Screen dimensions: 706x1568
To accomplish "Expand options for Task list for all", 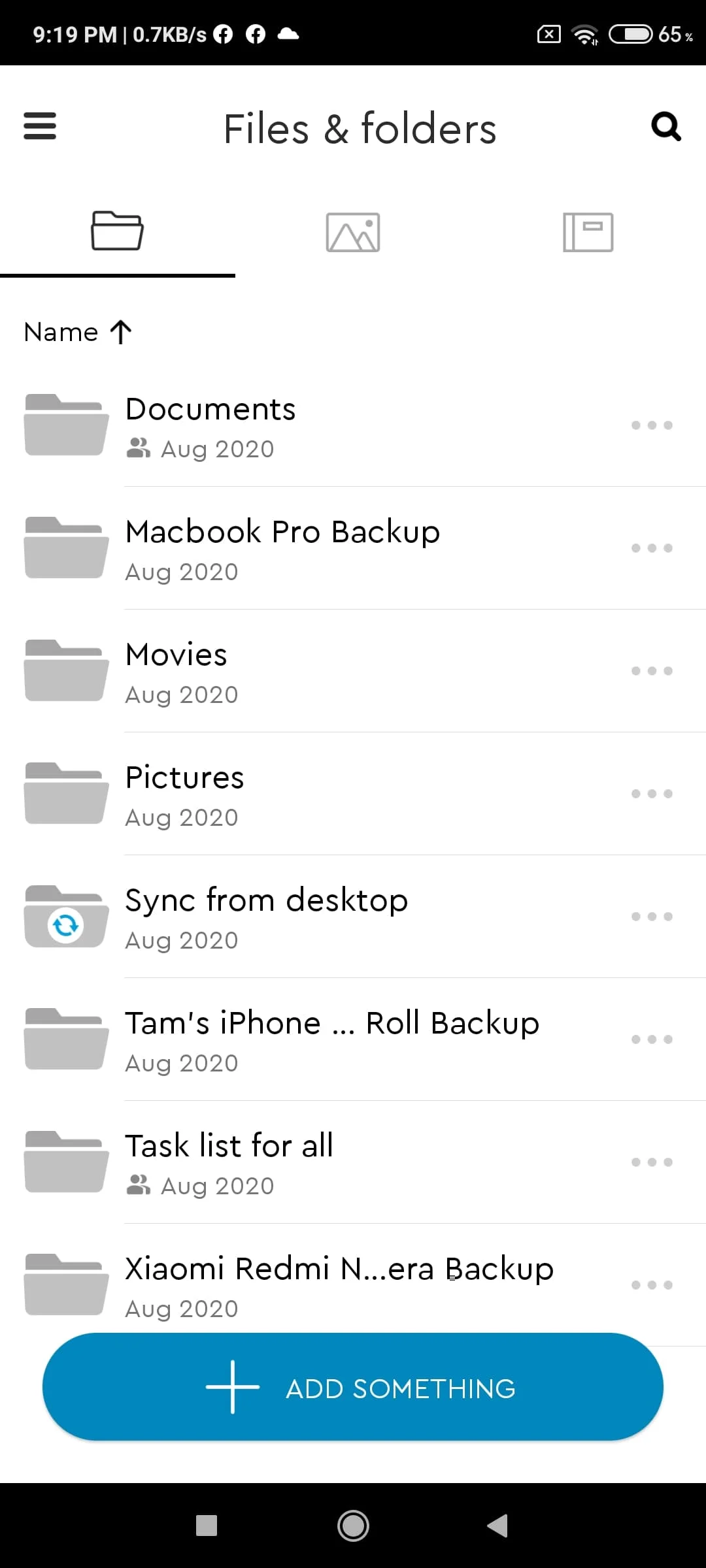I will point(652,1162).
